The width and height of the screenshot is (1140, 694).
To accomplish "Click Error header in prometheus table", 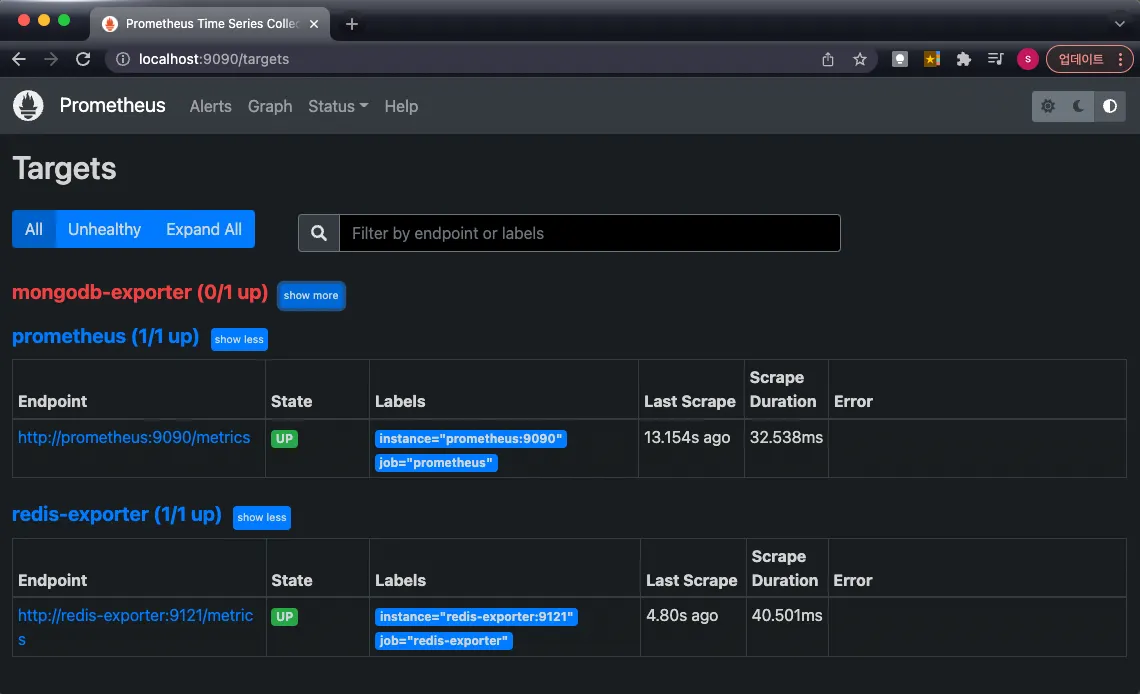I will [x=853, y=401].
